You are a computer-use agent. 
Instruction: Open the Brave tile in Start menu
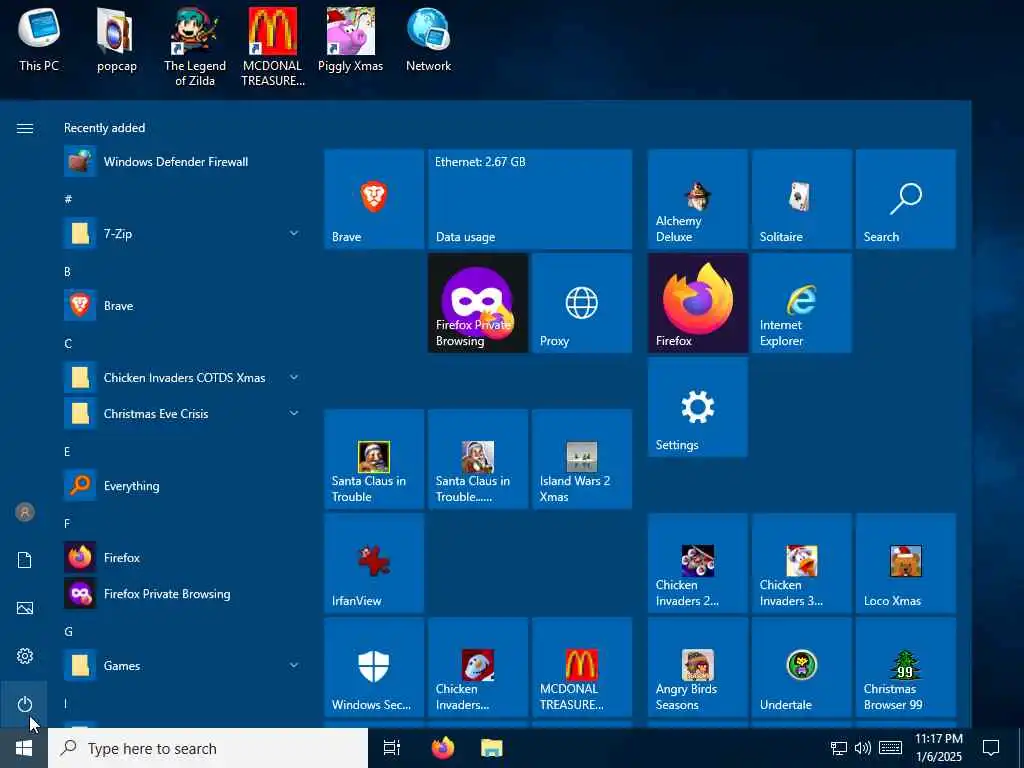[374, 199]
